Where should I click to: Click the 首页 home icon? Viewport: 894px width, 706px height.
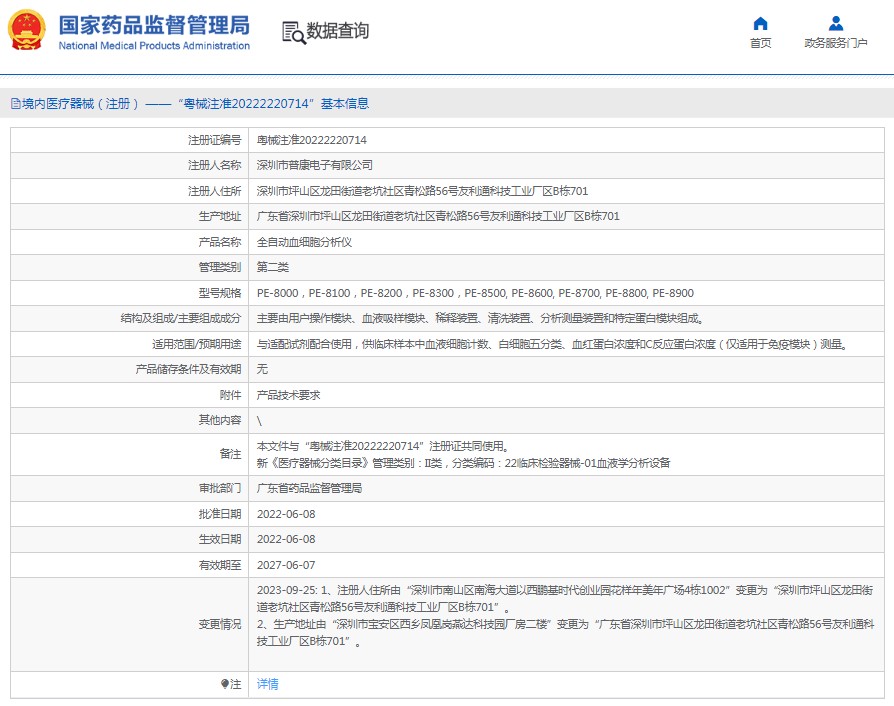pyautogui.click(x=760, y=23)
